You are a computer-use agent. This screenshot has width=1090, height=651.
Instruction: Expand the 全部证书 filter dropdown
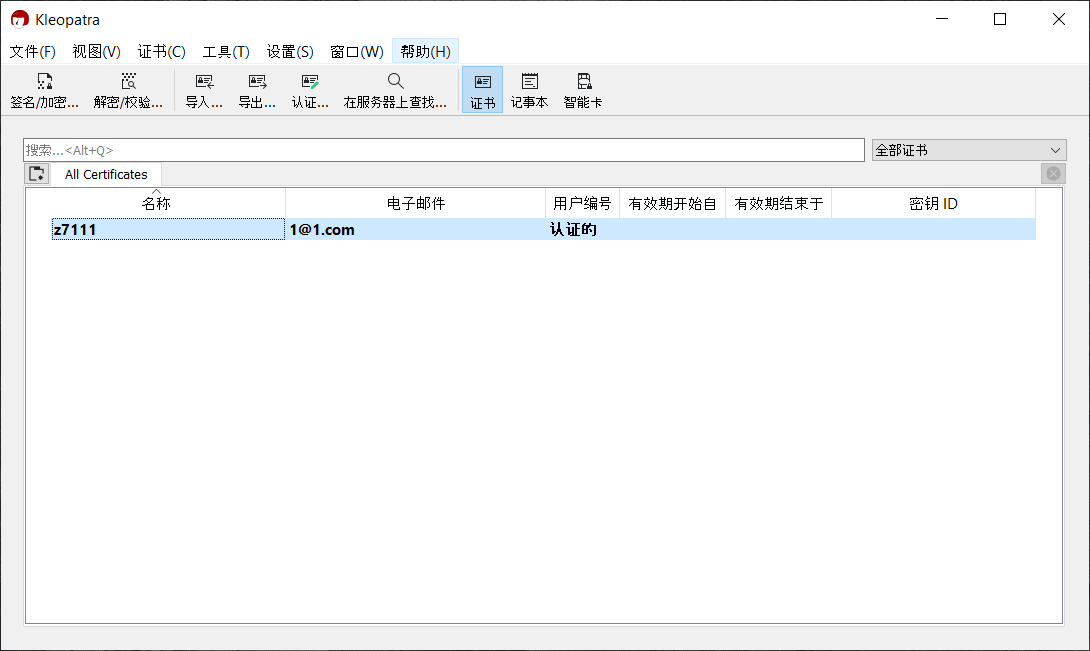(969, 150)
